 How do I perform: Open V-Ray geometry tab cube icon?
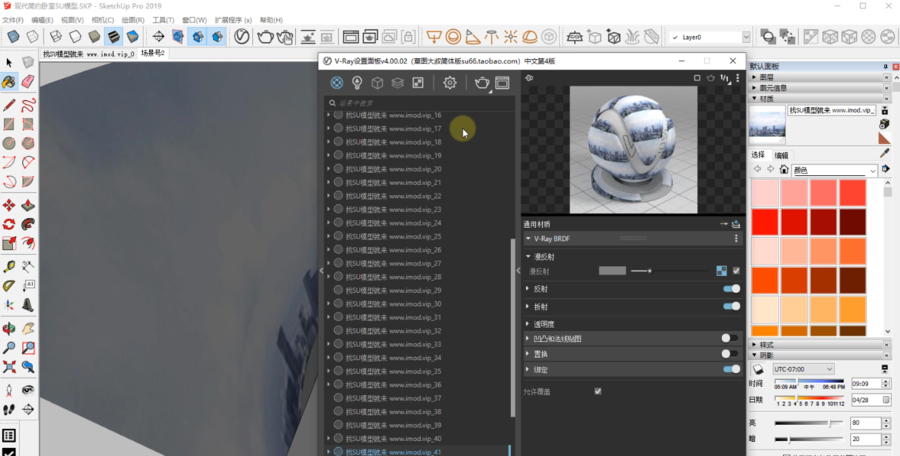tap(377, 83)
